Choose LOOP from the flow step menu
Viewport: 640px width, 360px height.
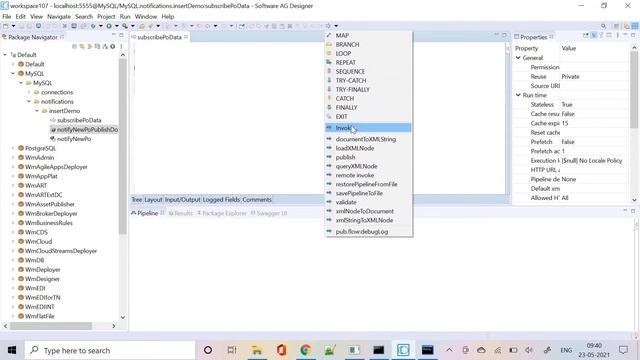tap(369, 53)
